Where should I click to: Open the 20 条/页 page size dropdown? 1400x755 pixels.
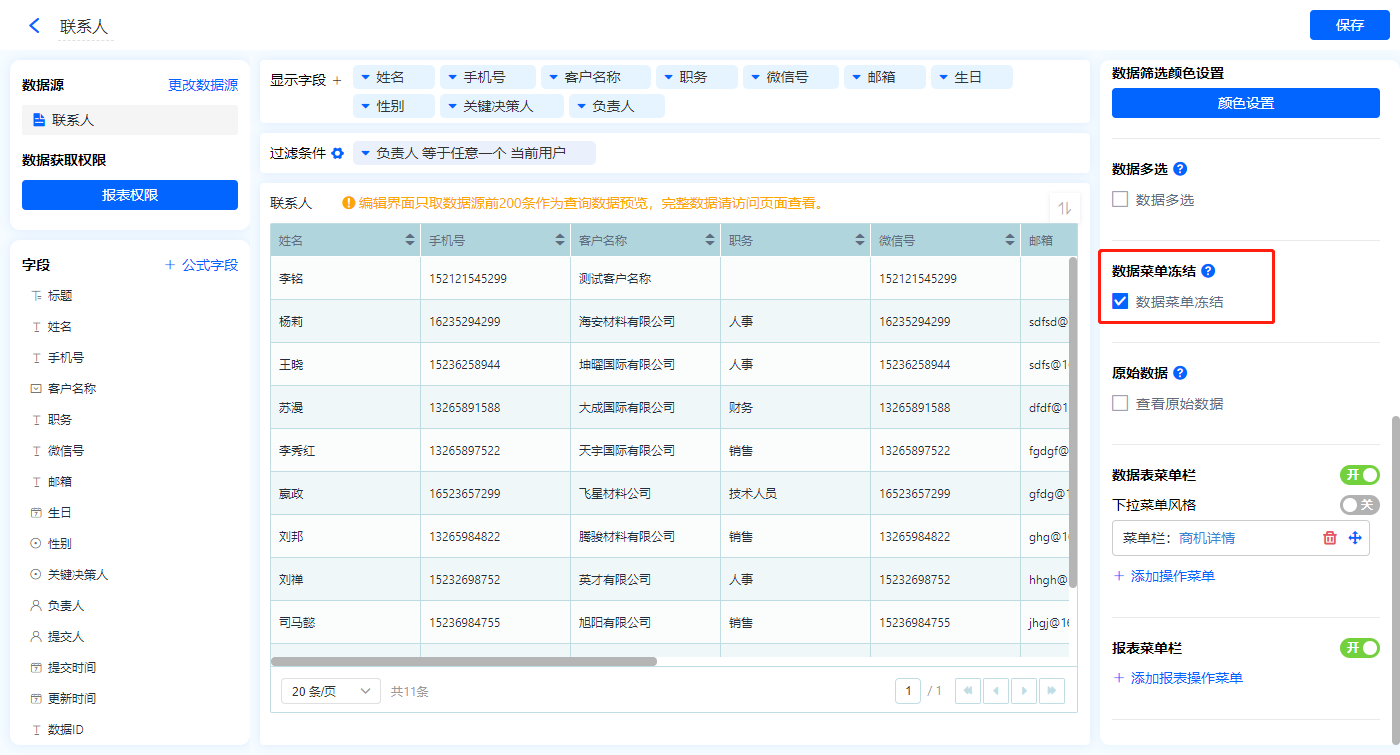[x=331, y=691]
